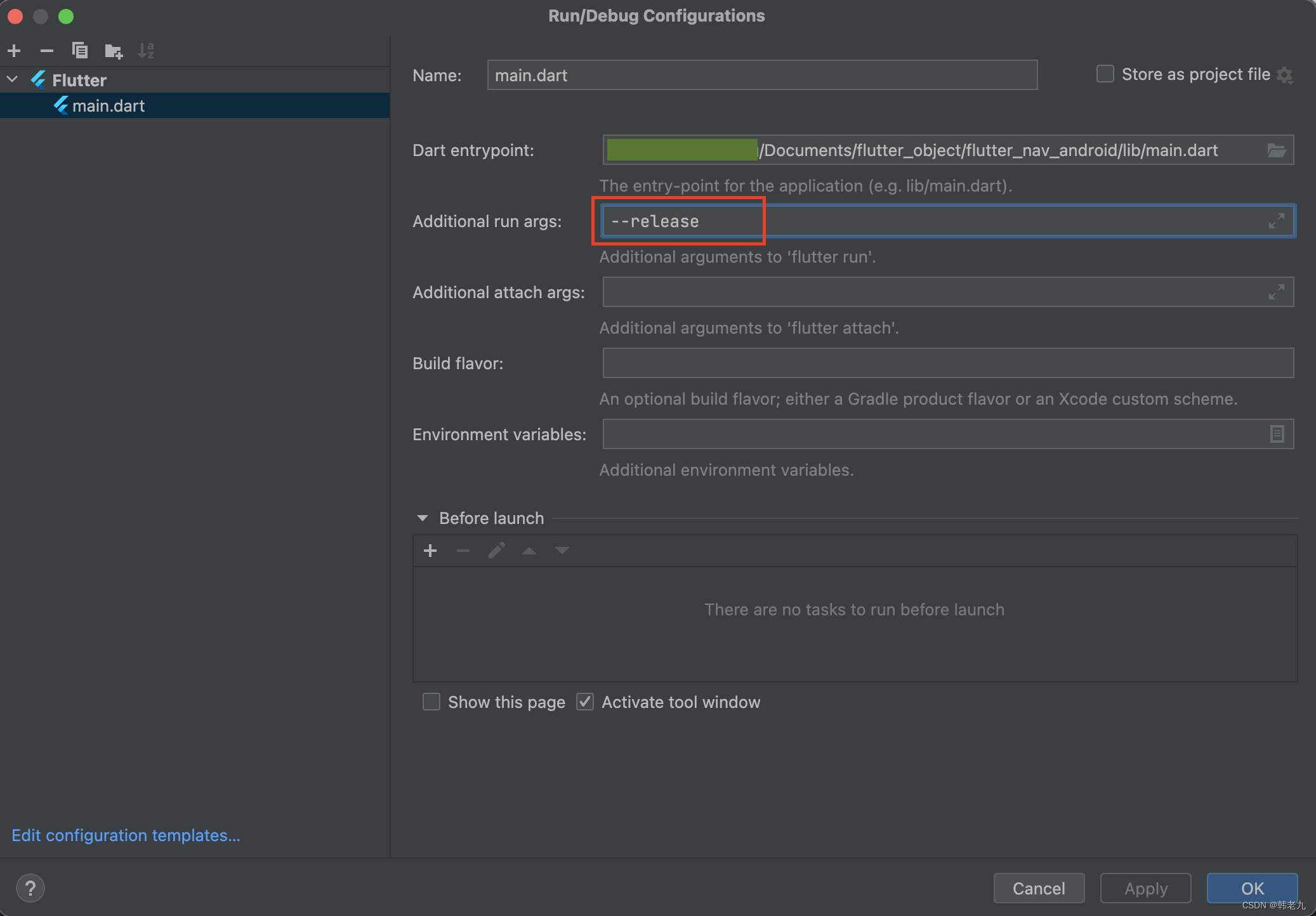Click the copy configuration icon
Image resolution: width=1316 pixels, height=916 pixels.
pyautogui.click(x=79, y=50)
